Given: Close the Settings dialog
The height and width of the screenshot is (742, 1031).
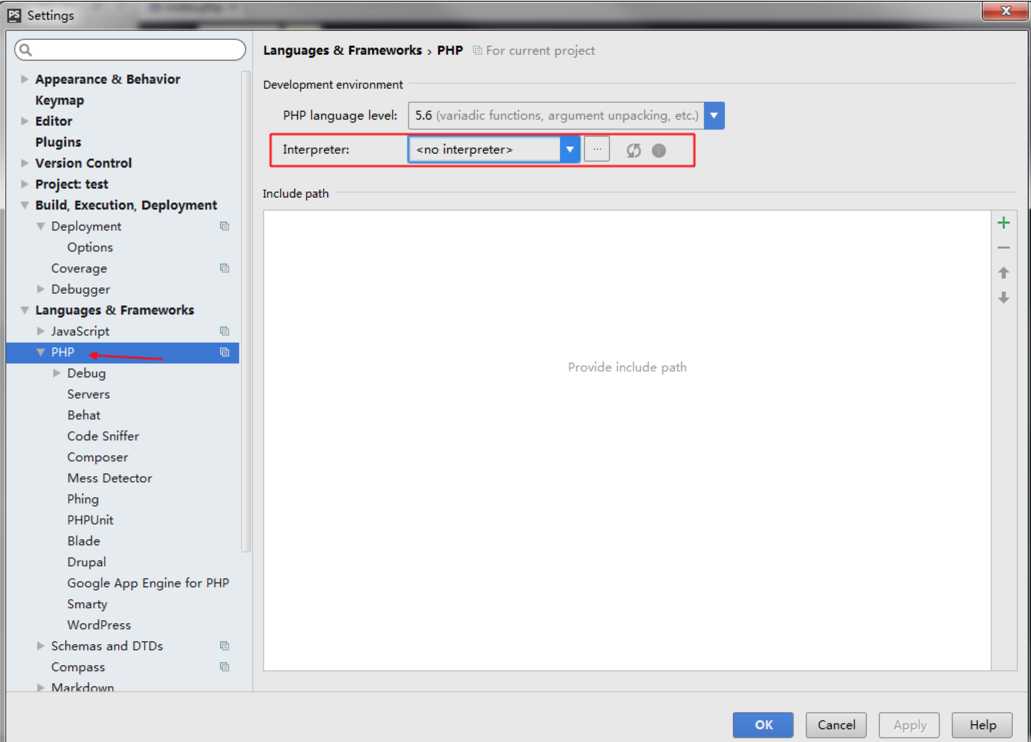Looking at the screenshot, I should tap(1005, 11).
